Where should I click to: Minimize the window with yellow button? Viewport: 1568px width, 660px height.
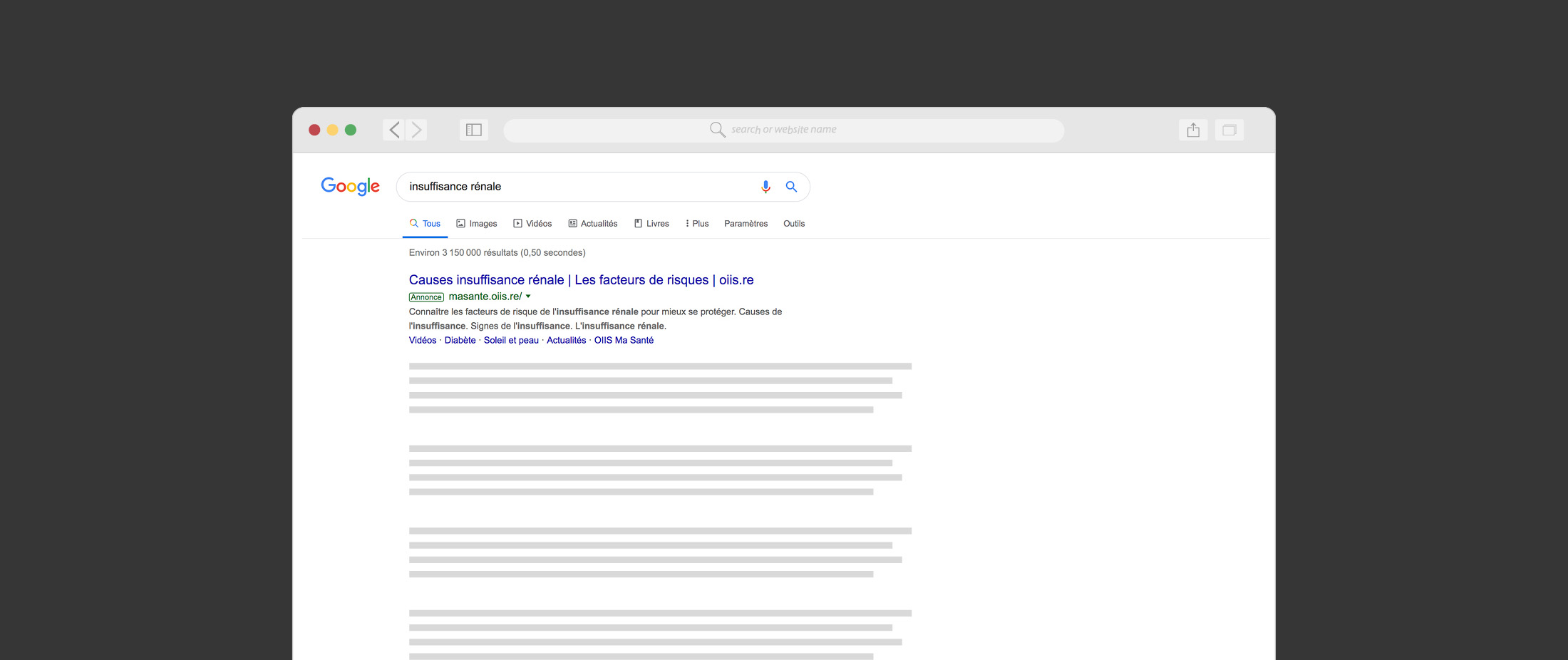332,130
